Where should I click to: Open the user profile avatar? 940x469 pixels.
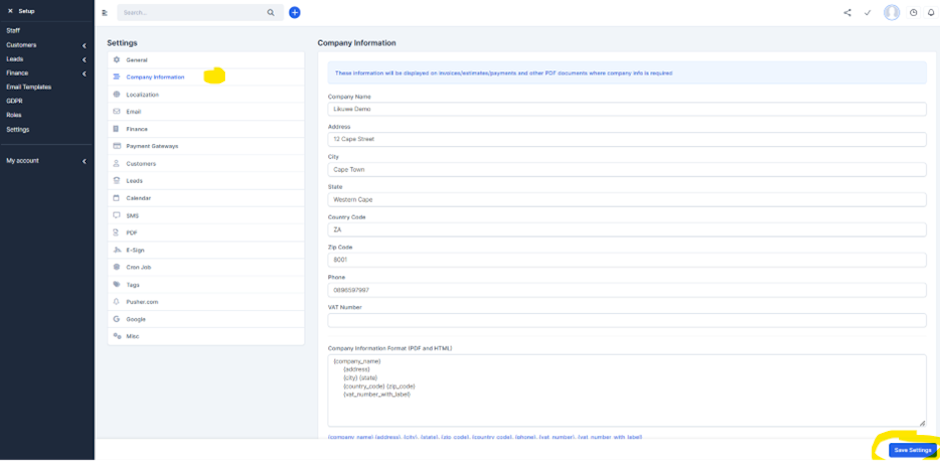[x=891, y=13]
